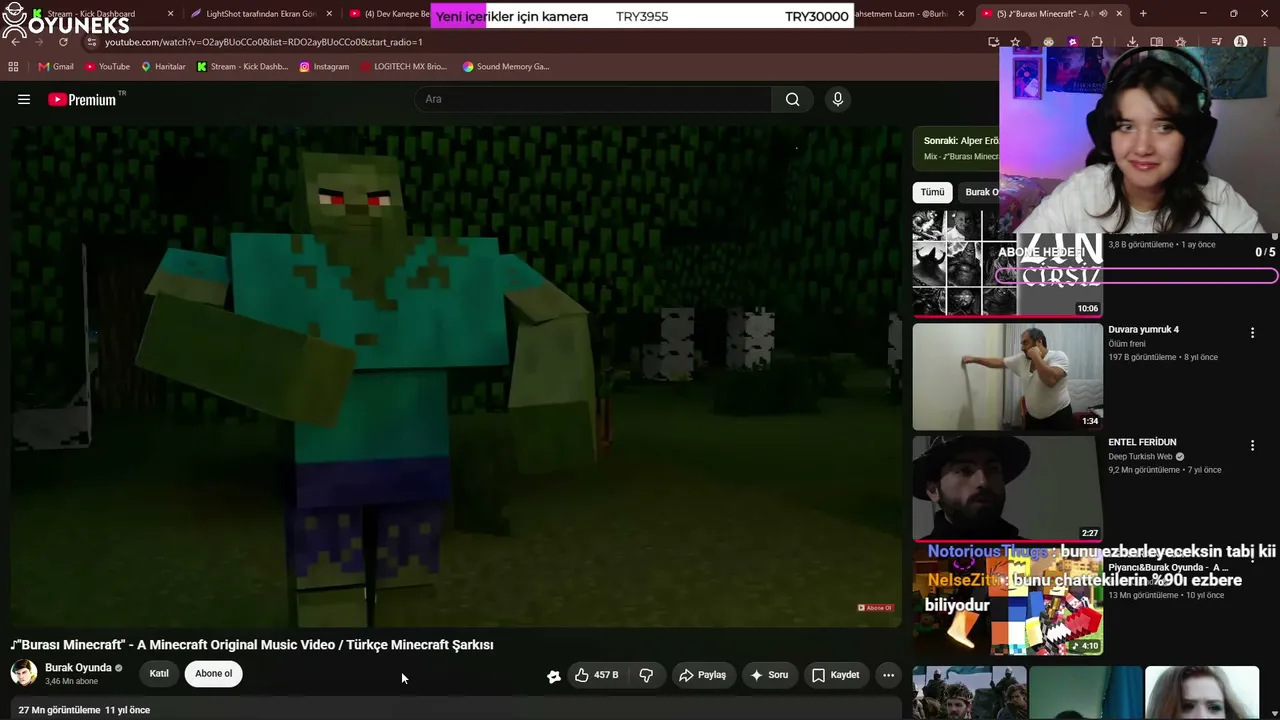Click the ENTEL FERİDUN video title
This screenshot has height=720, width=1280.
point(1142,442)
